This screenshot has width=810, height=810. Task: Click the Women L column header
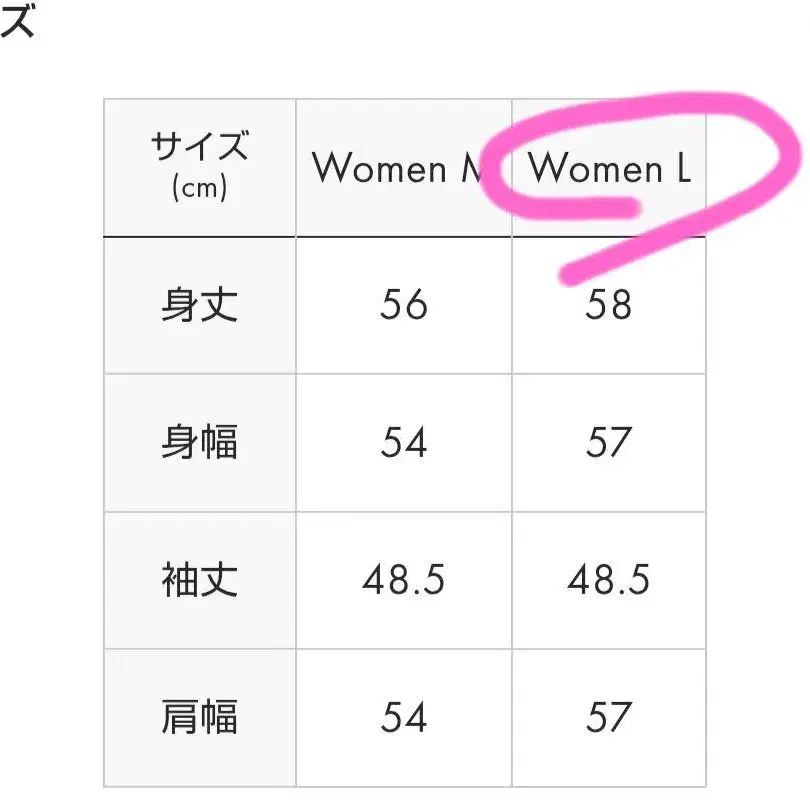609,169
